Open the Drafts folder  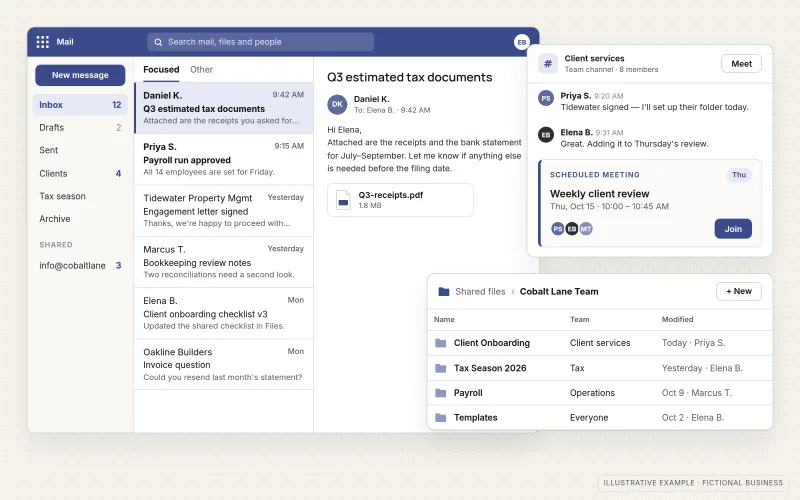click(x=80, y=128)
